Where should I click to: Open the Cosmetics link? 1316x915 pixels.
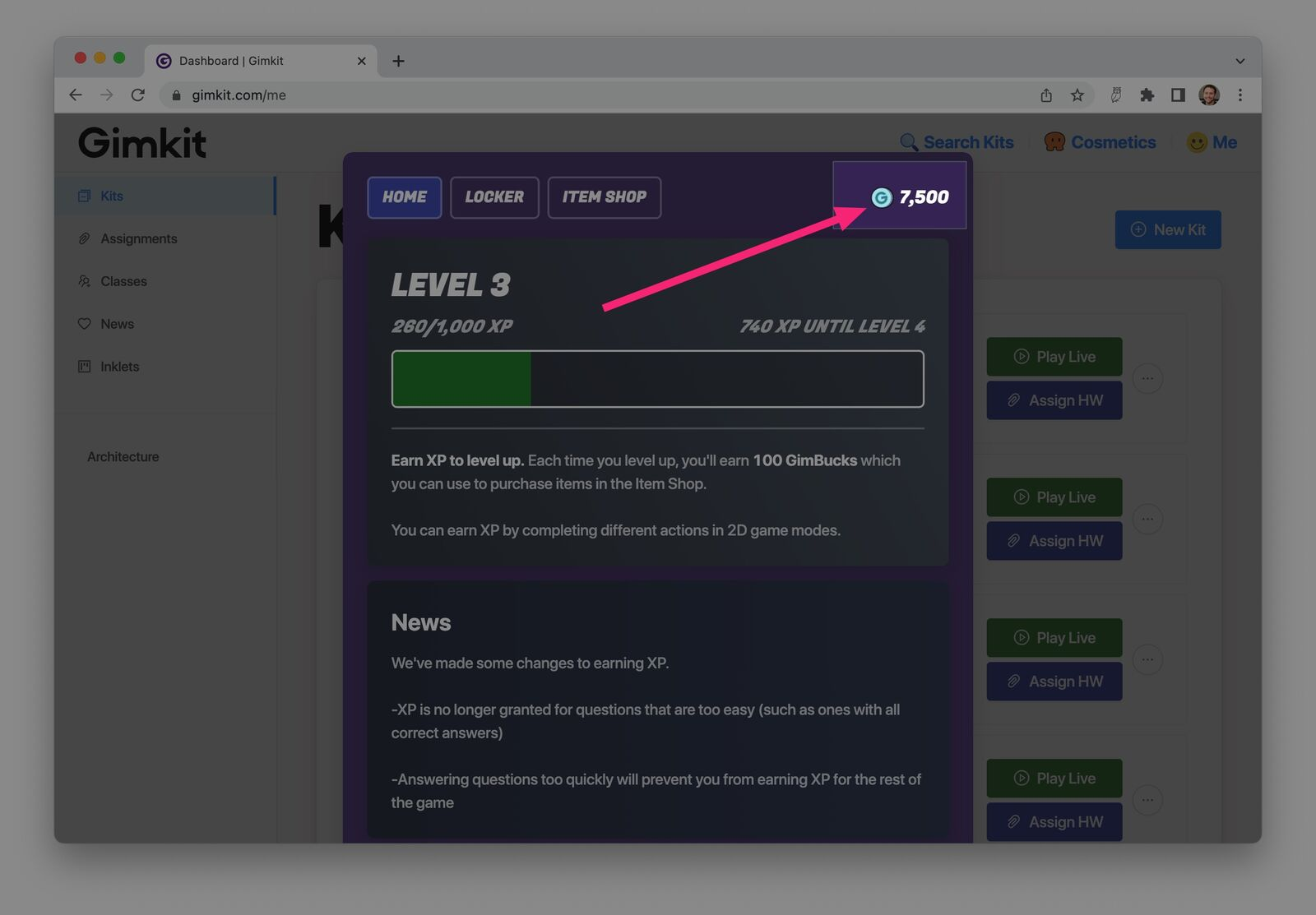(x=1113, y=142)
